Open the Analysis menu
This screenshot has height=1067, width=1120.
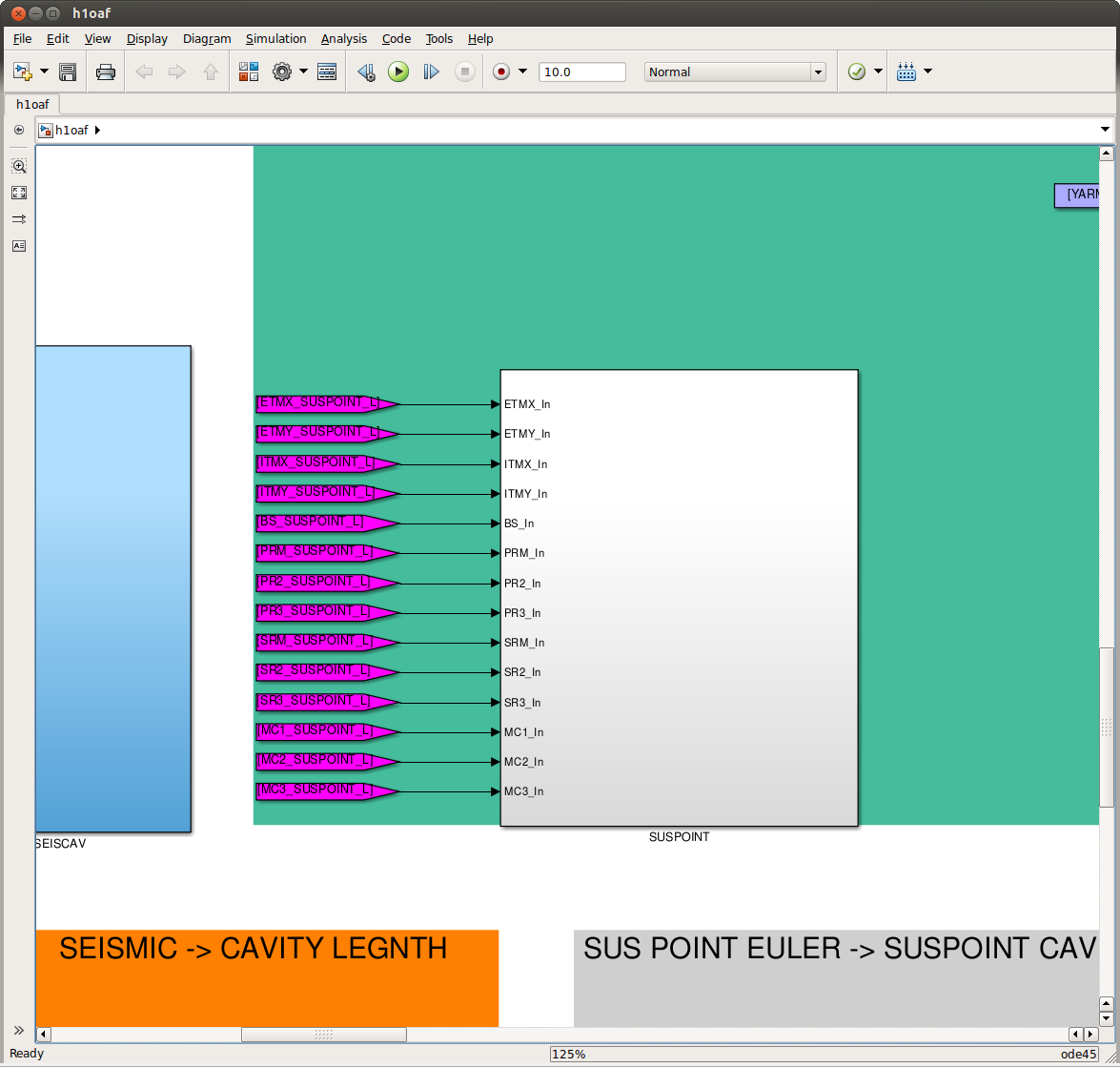tap(343, 38)
